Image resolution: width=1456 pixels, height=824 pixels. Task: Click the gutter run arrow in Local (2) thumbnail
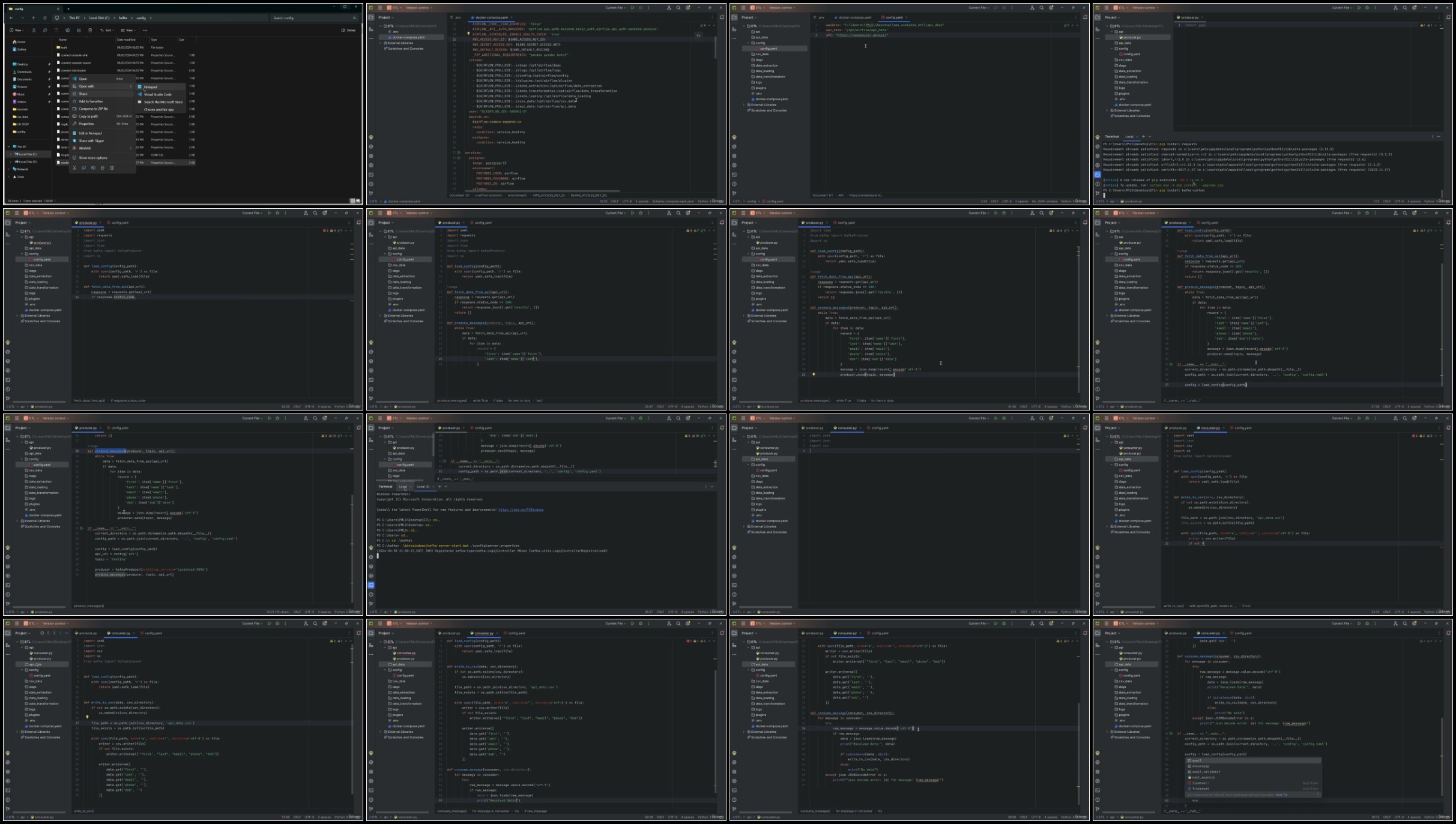[445, 461]
